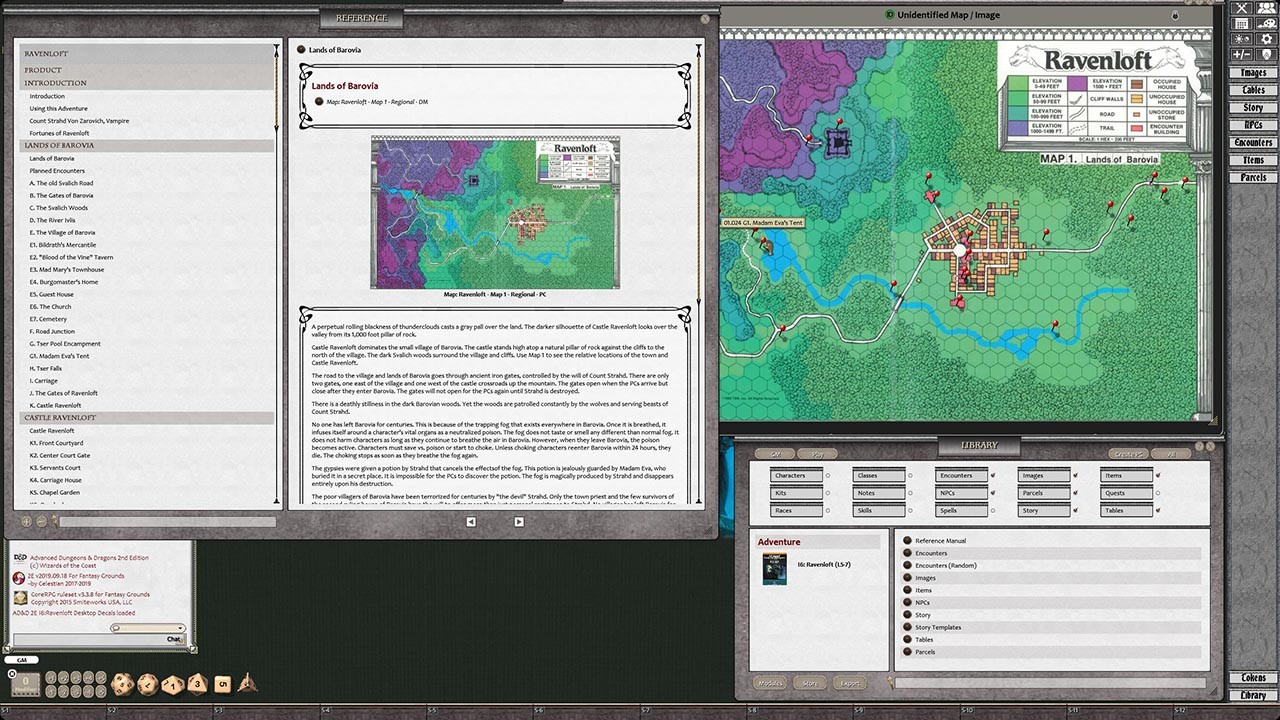Open the Modifiers +/- tool

pos(1240,54)
